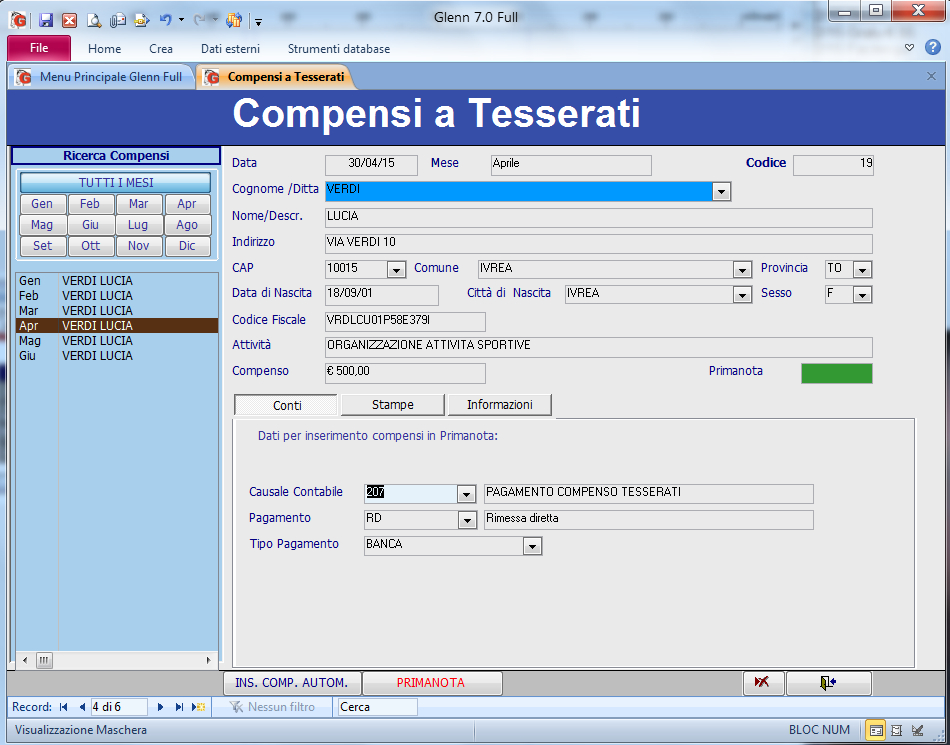Go to last record navigation arrow

[179, 707]
